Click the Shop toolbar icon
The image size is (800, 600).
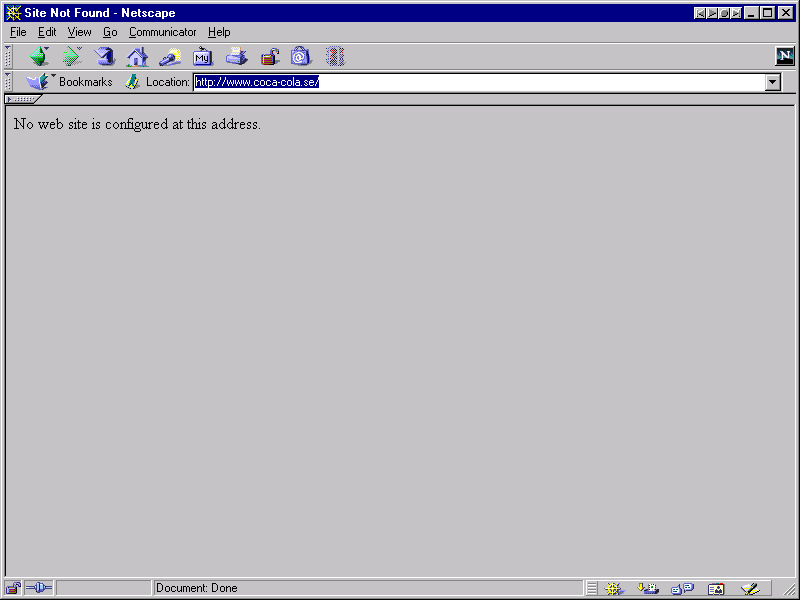tap(301, 56)
